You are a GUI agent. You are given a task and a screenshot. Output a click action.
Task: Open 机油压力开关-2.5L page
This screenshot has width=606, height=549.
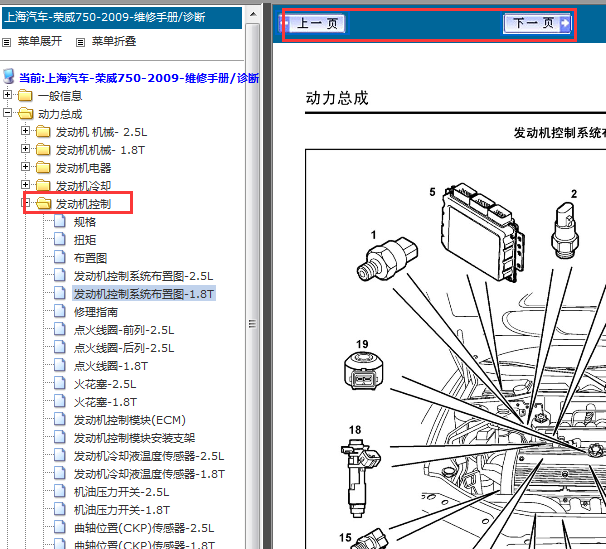tap(121, 492)
